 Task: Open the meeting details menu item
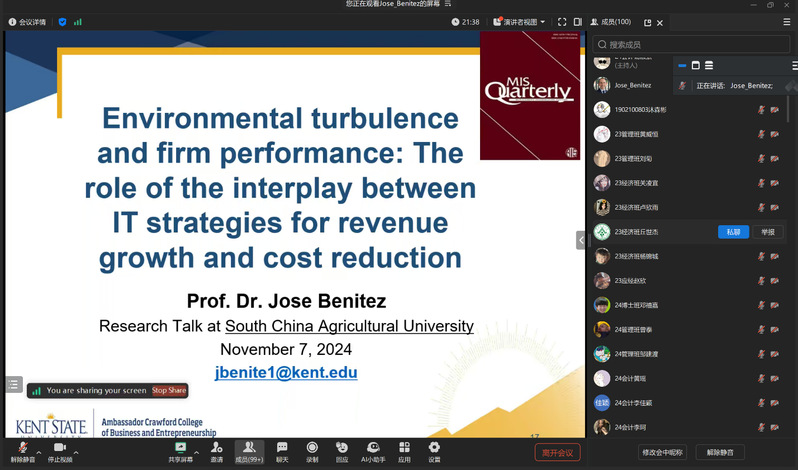point(27,22)
